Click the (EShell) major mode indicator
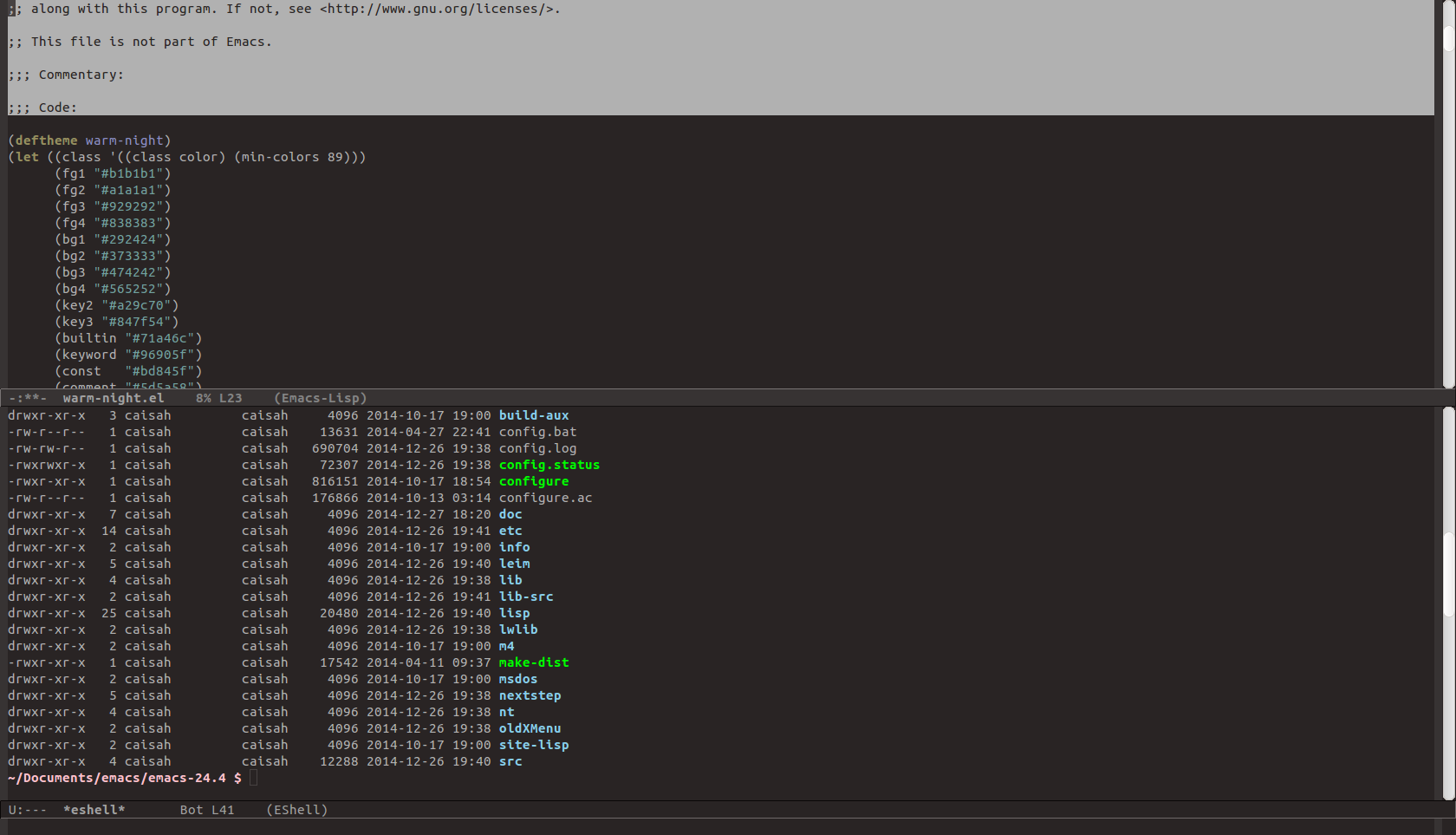The image size is (1456, 835). (x=297, y=810)
